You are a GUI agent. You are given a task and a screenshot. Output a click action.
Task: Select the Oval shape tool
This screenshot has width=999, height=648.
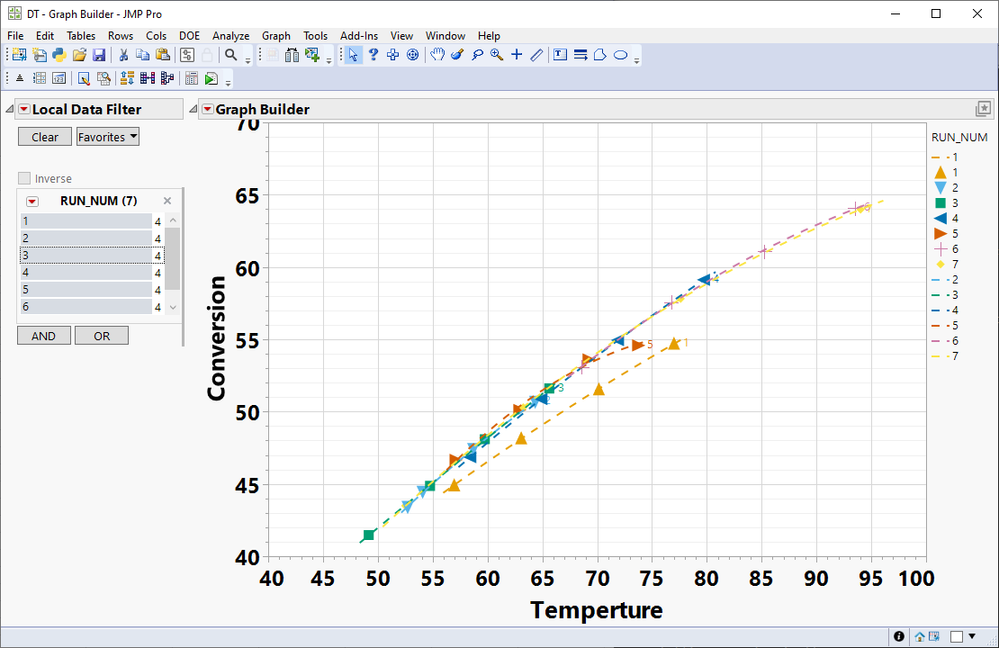pos(621,55)
